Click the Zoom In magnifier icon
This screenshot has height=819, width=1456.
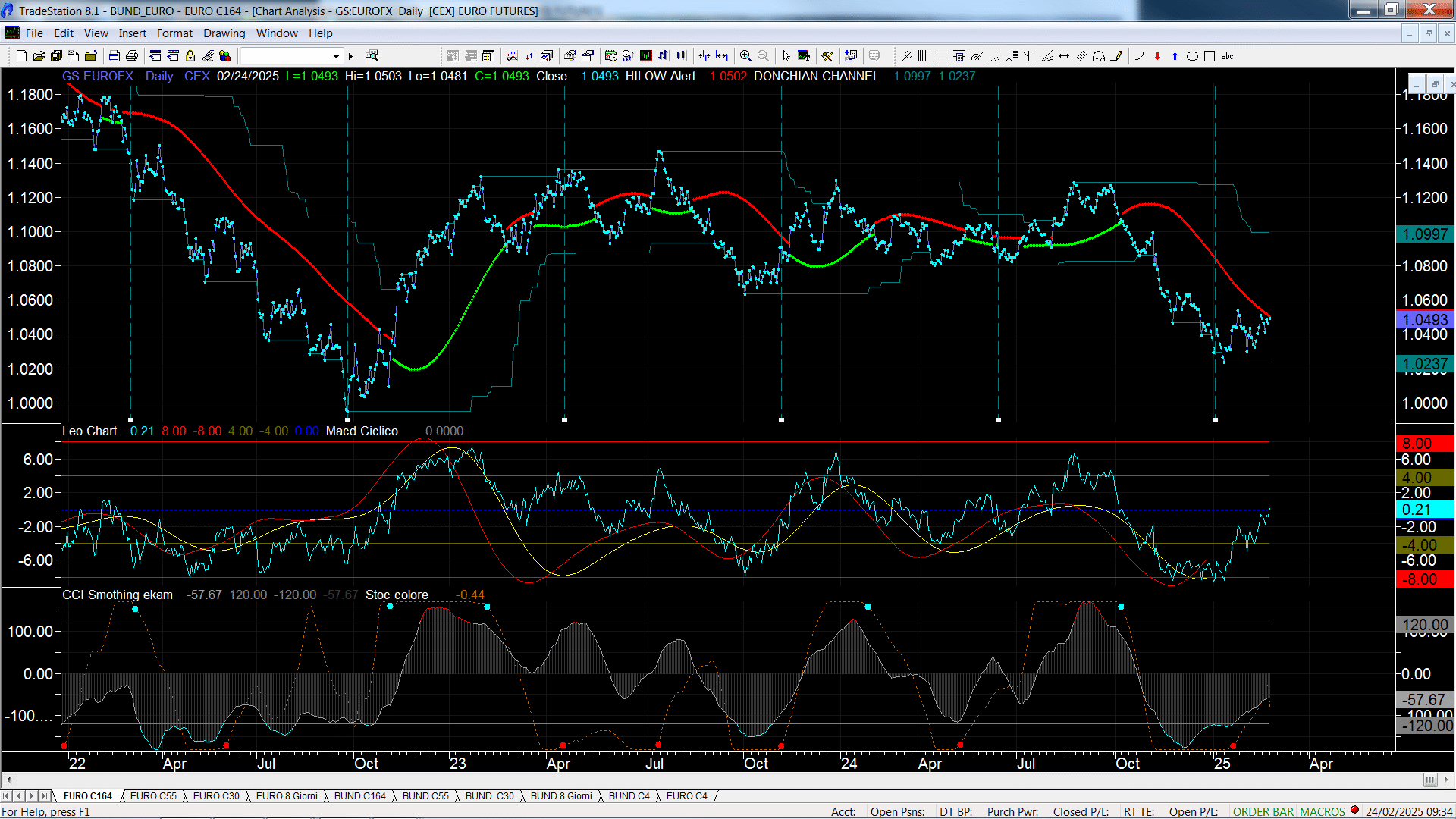pyautogui.click(x=745, y=56)
